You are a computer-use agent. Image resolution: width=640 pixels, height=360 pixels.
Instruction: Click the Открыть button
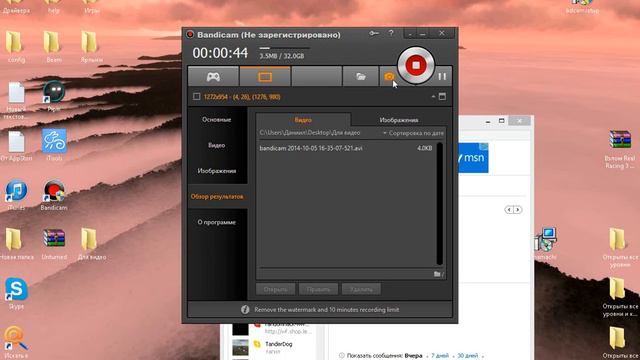tap(276, 289)
